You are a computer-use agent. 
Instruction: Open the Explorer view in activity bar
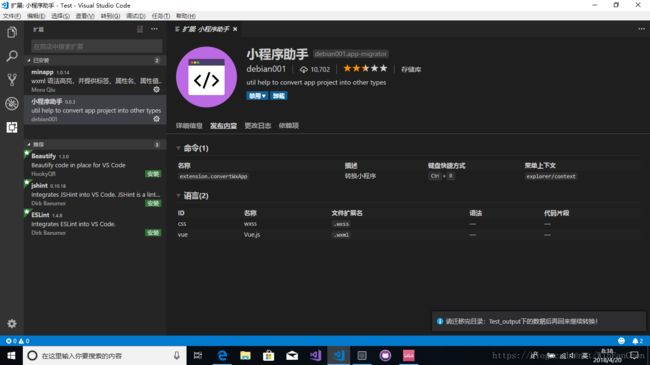[12, 32]
